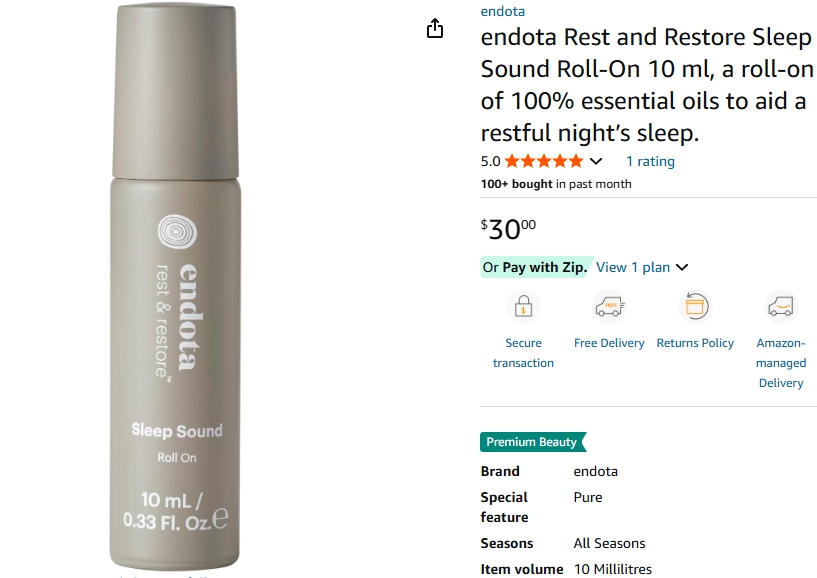Click the Amazon-managed Delivery van icon

(x=781, y=306)
